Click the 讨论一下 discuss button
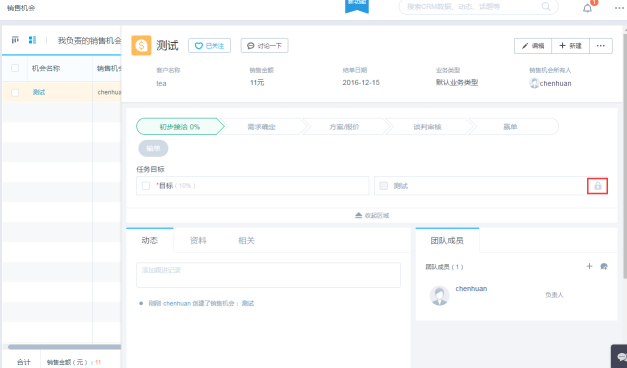627x368 pixels. tap(264, 46)
